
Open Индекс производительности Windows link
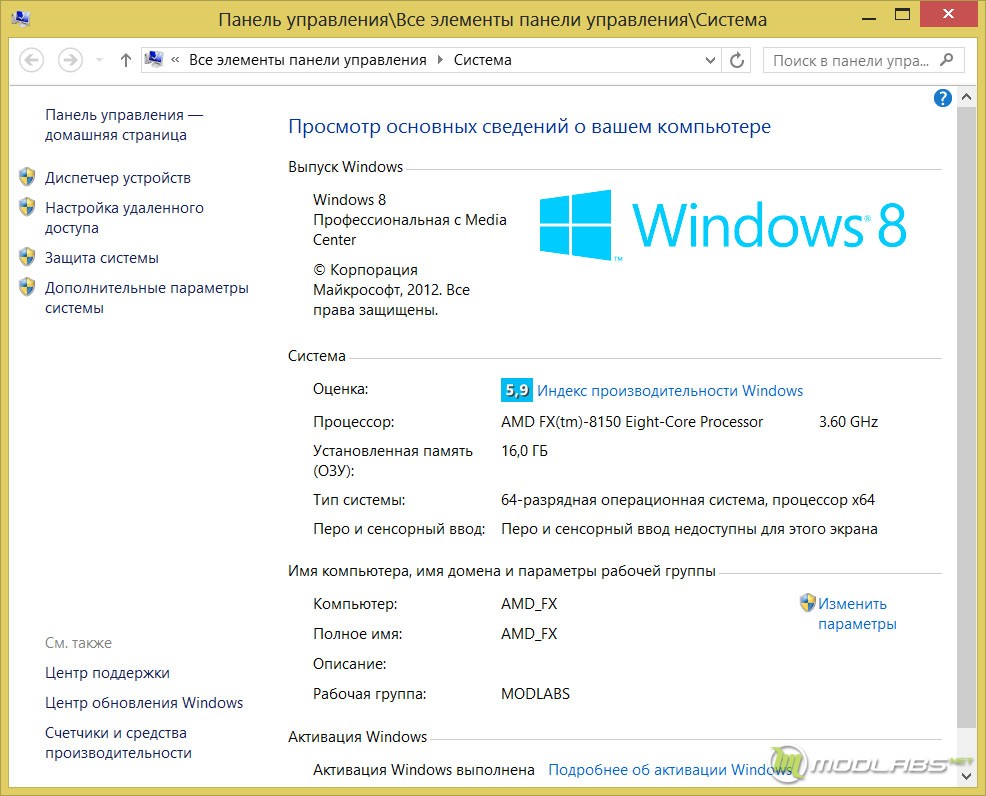(x=670, y=390)
